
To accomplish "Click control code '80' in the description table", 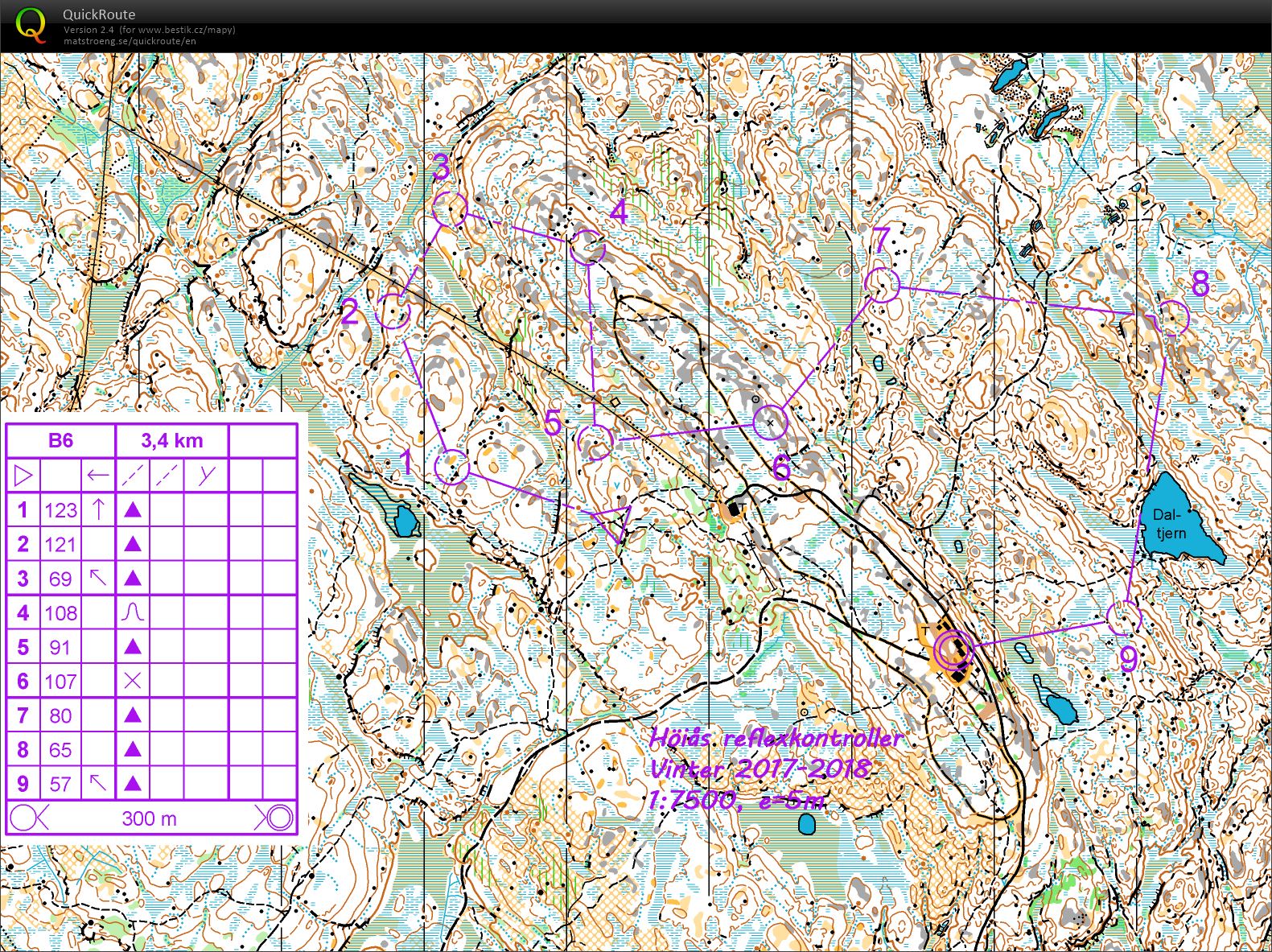I will (x=60, y=715).
